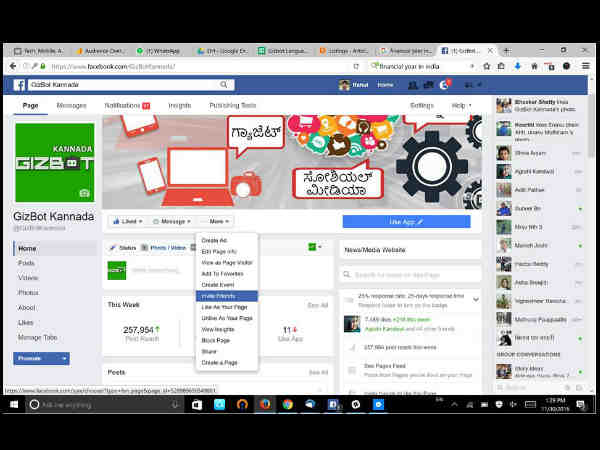
Task: Open the Publishing Tools tab
Action: (233, 106)
